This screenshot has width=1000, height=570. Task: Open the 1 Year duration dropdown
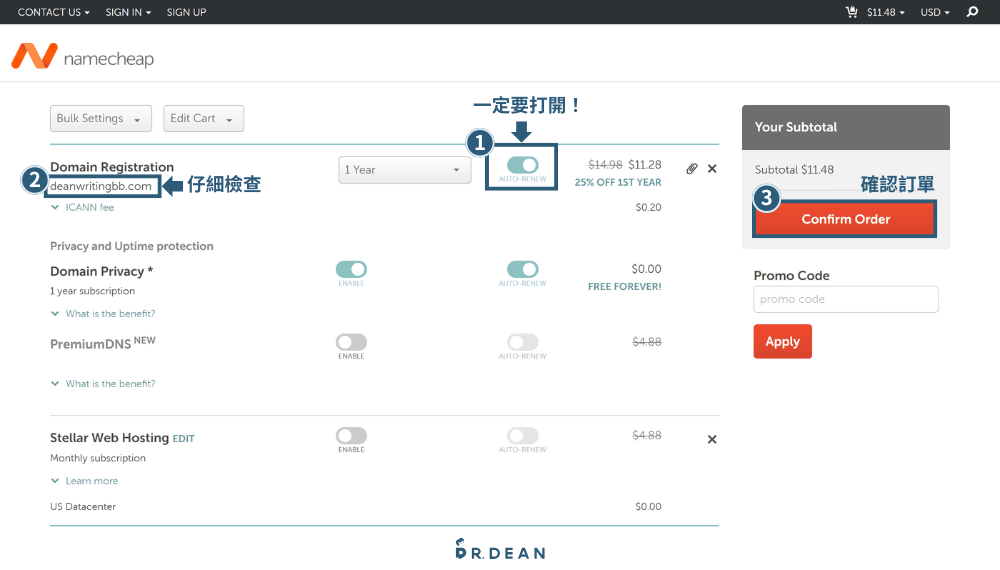[404, 170]
